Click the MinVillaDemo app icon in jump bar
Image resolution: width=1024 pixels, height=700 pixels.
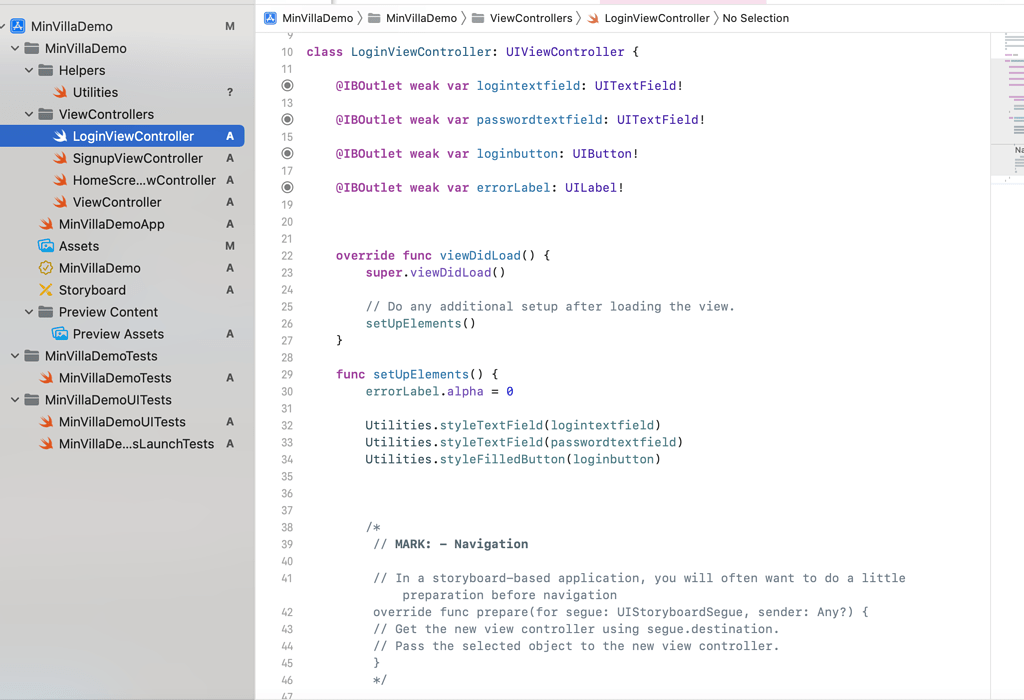coord(268,17)
